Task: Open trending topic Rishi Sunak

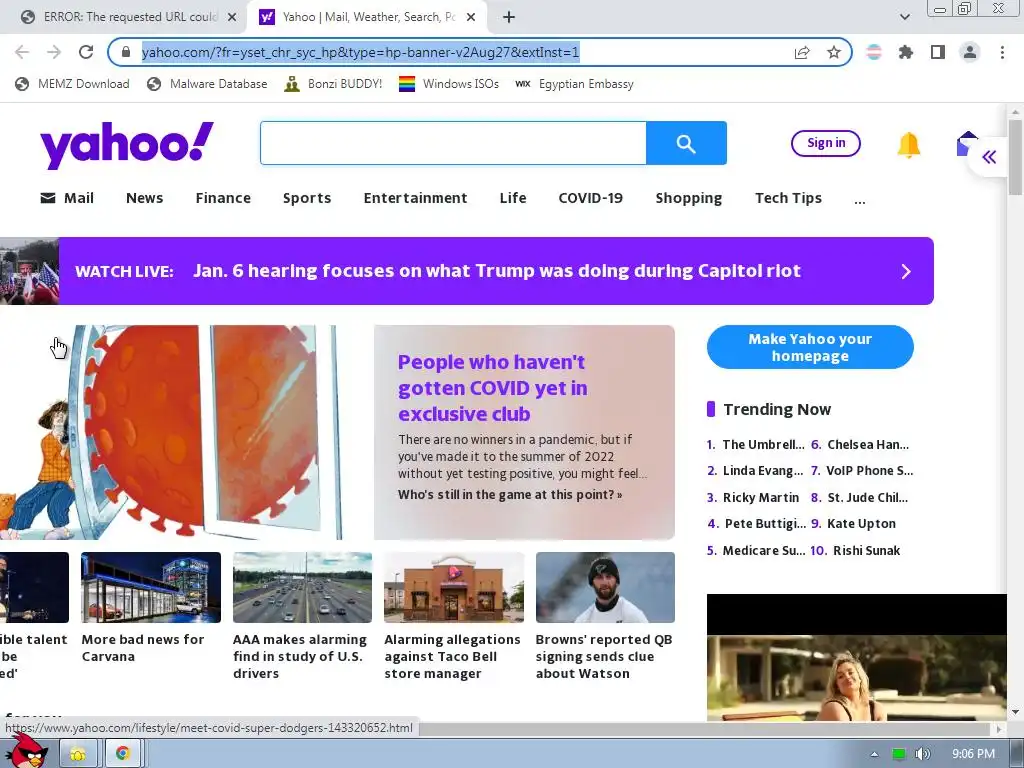Action: click(x=866, y=551)
